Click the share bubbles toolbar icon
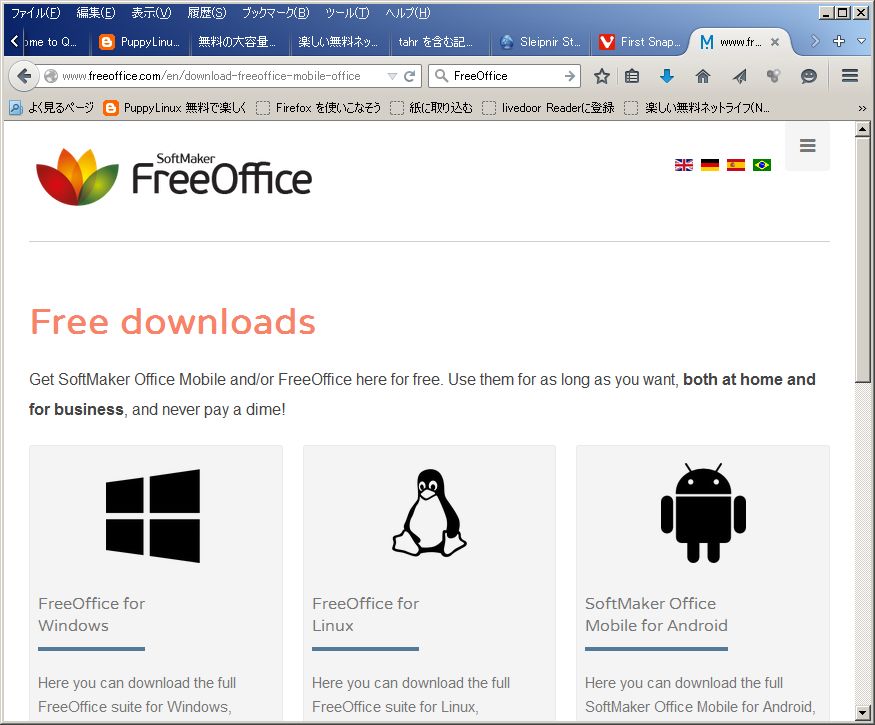Viewport: 875px width, 725px height. 773,76
